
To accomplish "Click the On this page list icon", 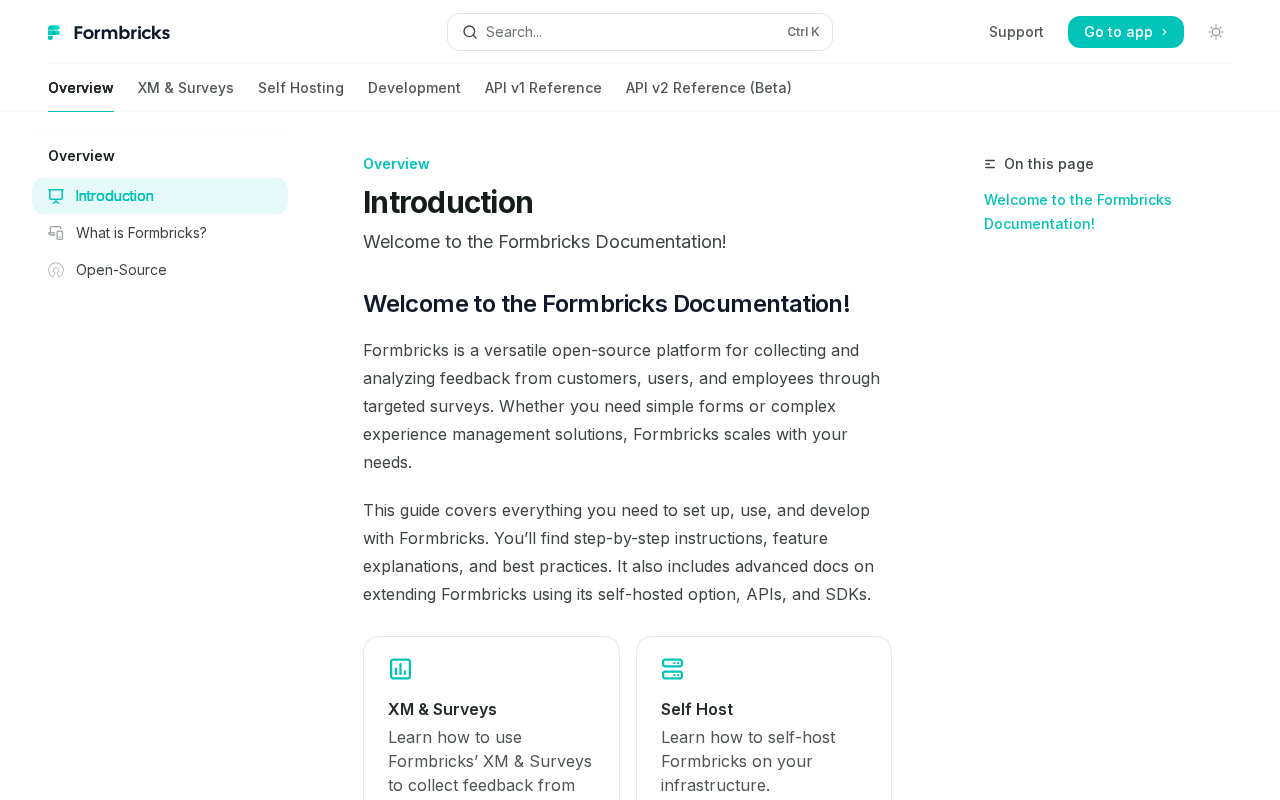I will coord(990,164).
